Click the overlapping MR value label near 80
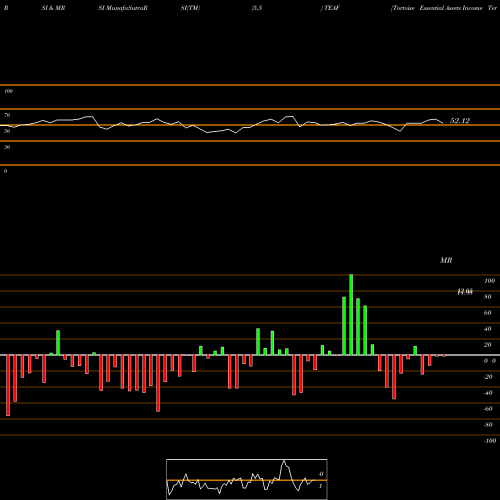Screen dimensions: 500x500 [465, 292]
